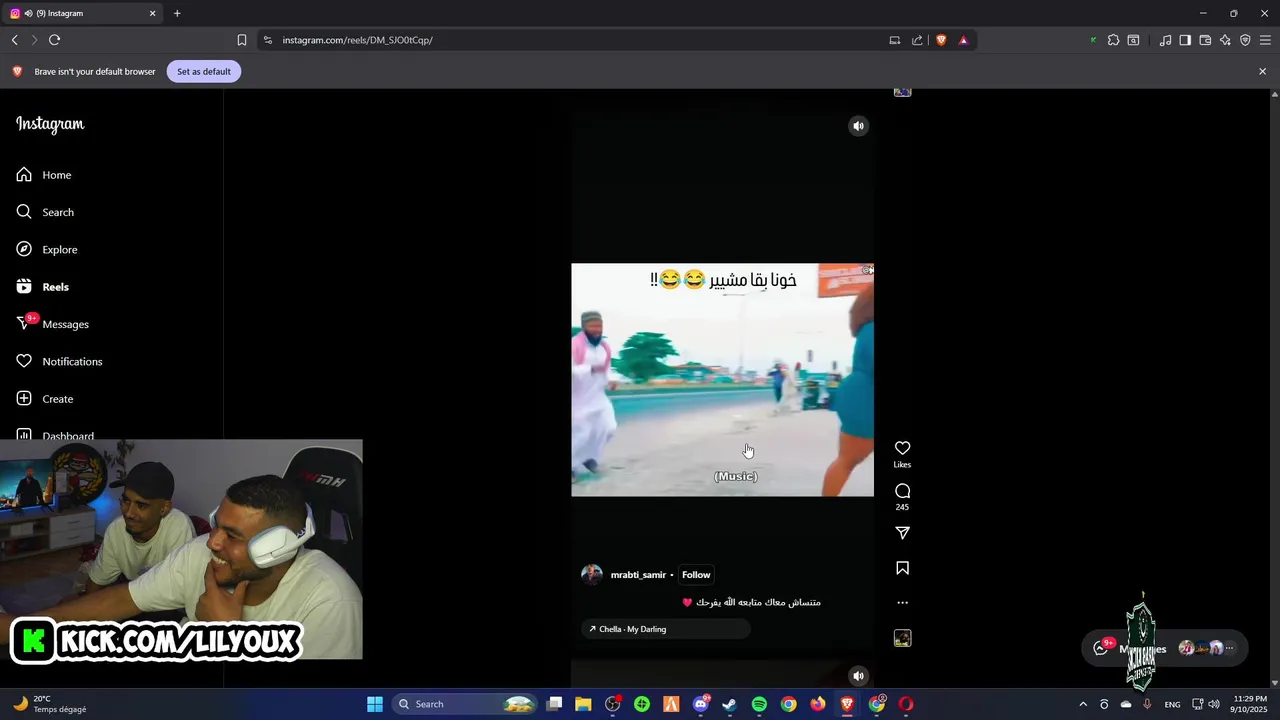Open the Chella · My Darling audio link
The width and height of the screenshot is (1280, 720).
pos(666,629)
